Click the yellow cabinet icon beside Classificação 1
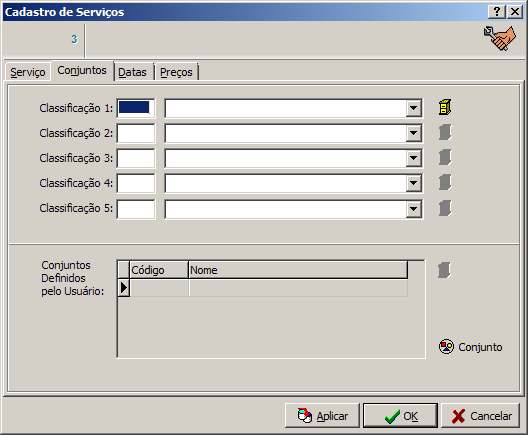This screenshot has width=528, height=435. (445, 108)
